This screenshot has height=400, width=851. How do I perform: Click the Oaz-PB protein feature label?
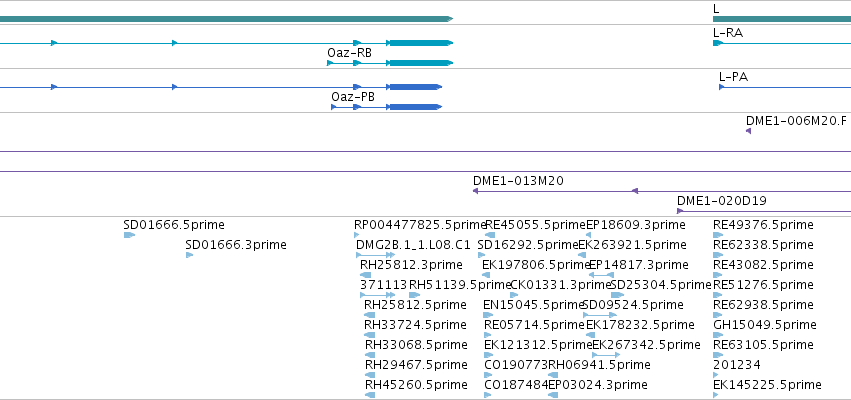pos(353,97)
